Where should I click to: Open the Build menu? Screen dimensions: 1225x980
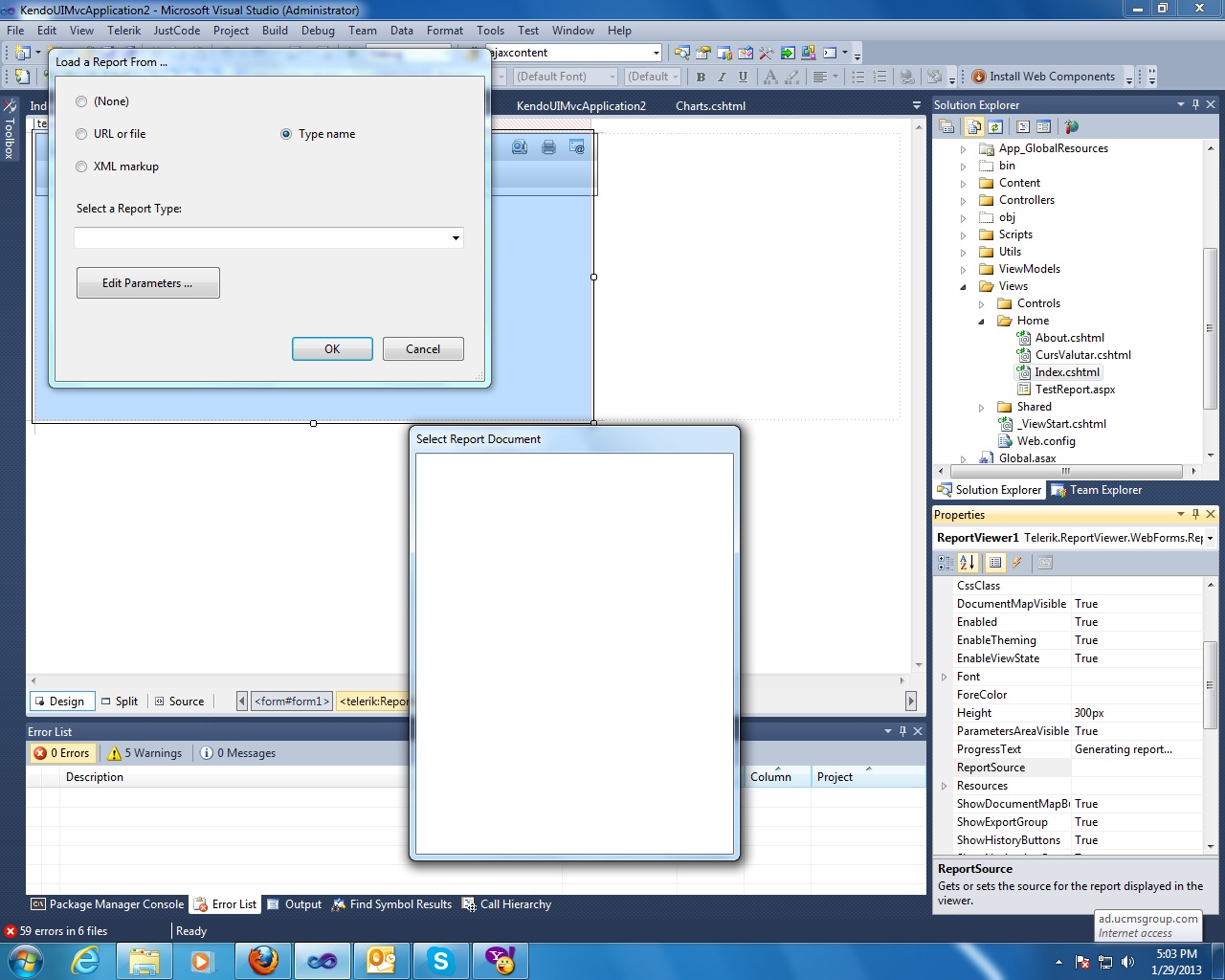tap(275, 31)
